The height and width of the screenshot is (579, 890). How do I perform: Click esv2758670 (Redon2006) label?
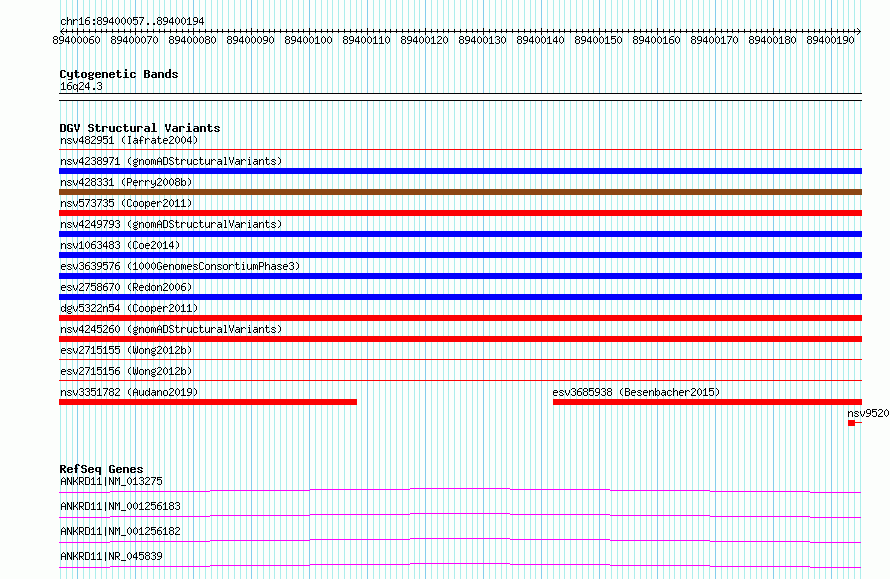(126, 287)
